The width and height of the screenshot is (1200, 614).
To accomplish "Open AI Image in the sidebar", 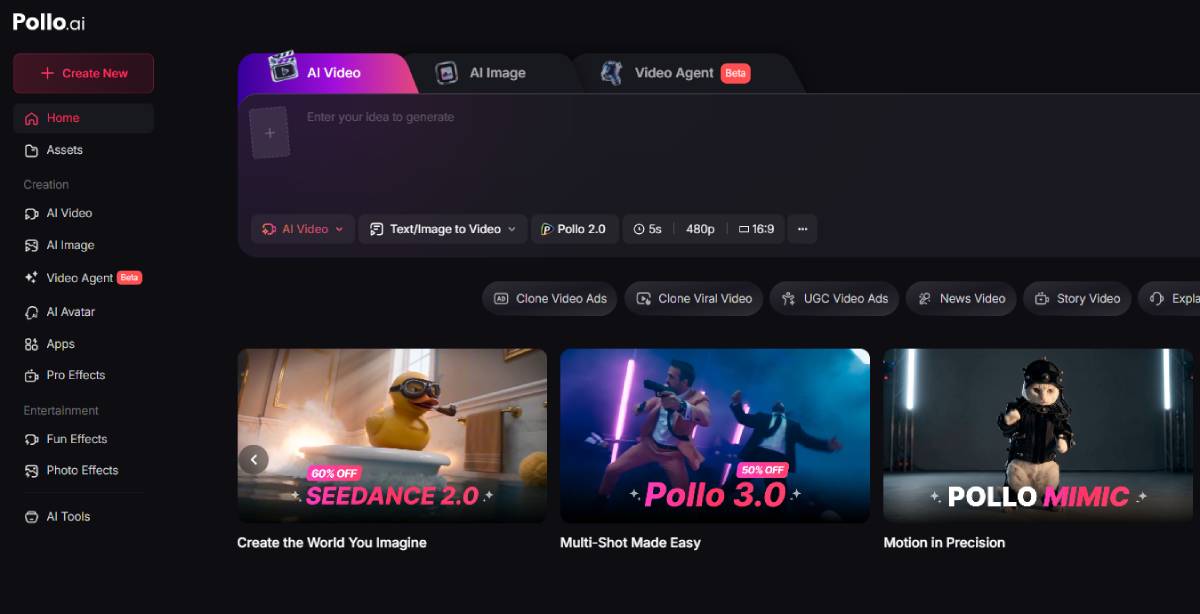I will click(x=84, y=245).
